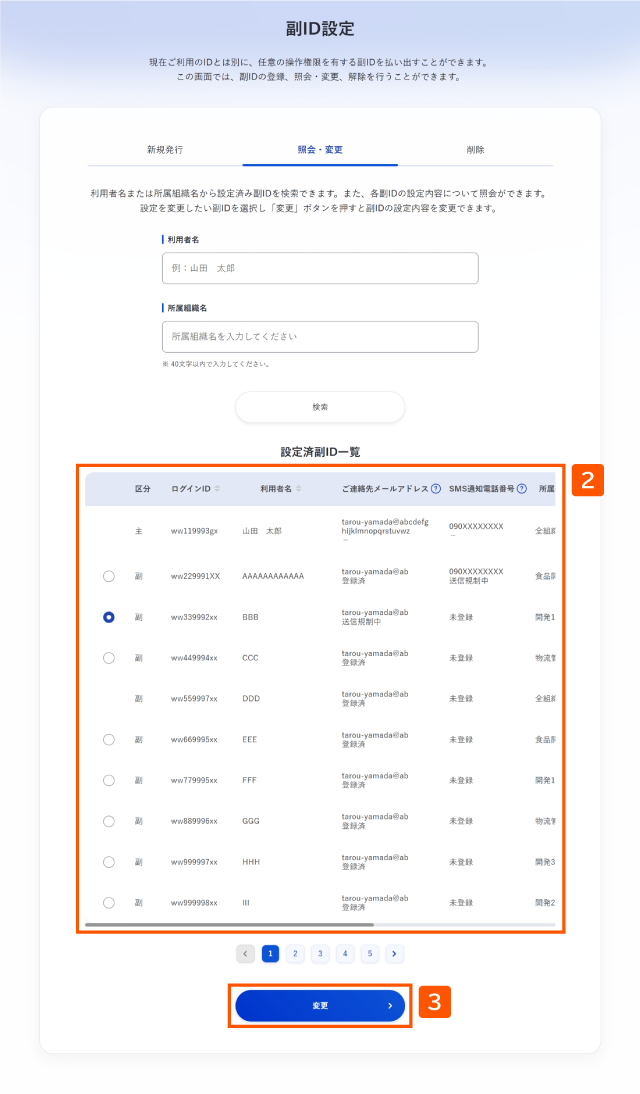This screenshot has width=640, height=1094.
Task: Click help icon beside ご連絡先メールアドレス header
Action: [436, 488]
